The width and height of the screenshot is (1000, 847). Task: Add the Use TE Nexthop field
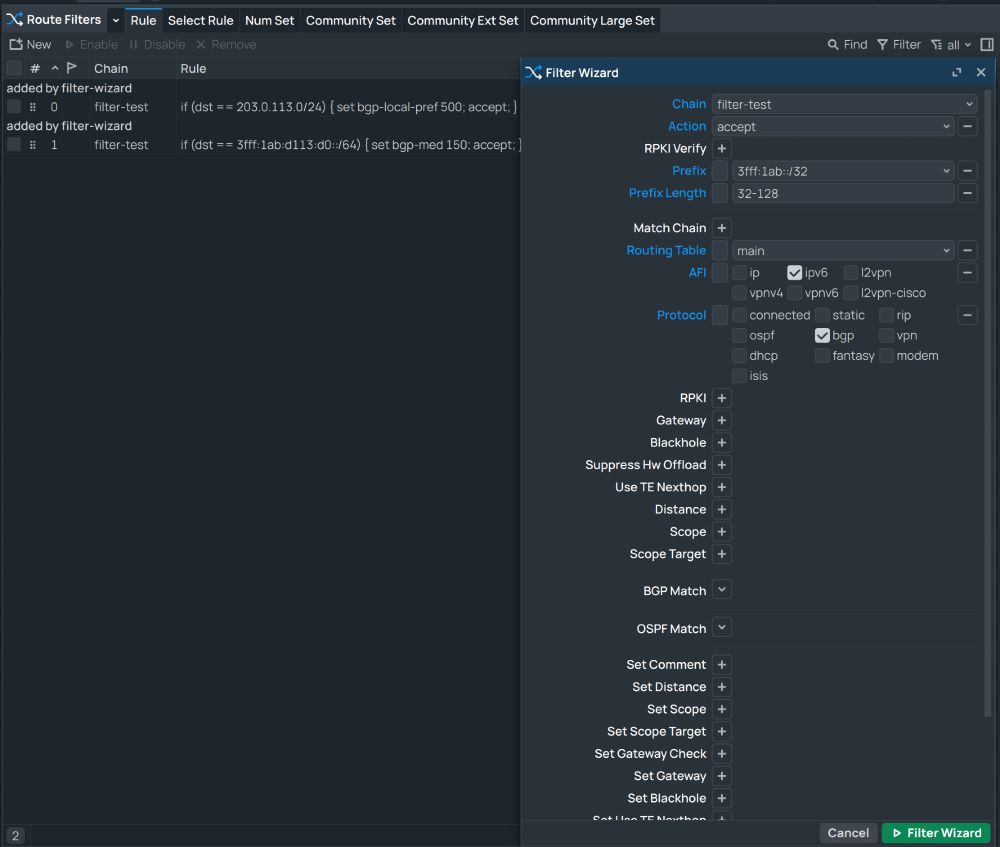[721, 487]
